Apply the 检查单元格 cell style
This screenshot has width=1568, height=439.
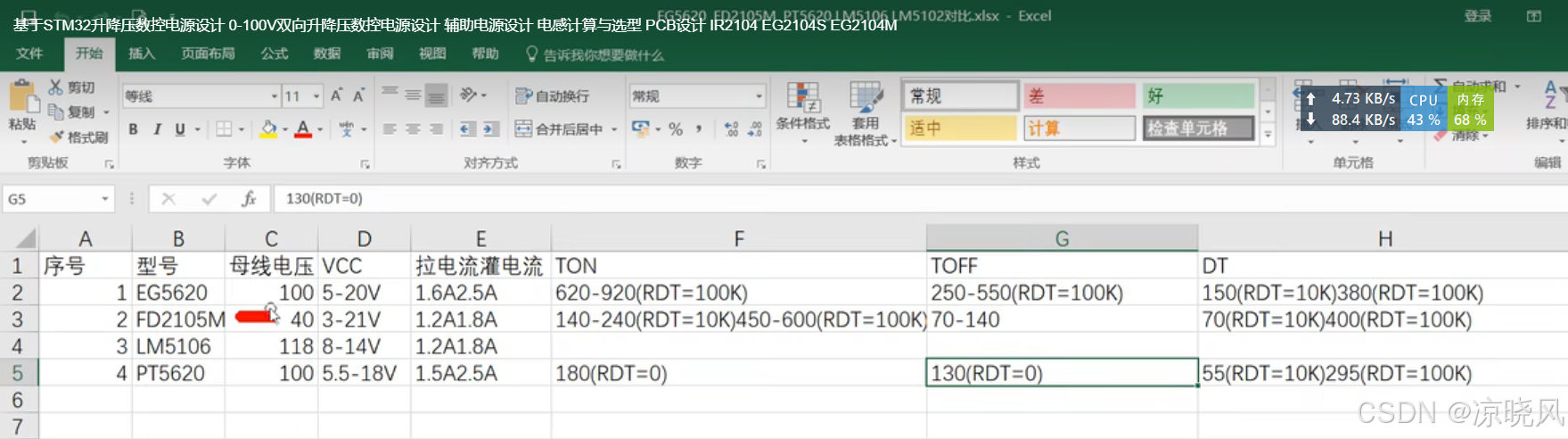[x=1199, y=128]
